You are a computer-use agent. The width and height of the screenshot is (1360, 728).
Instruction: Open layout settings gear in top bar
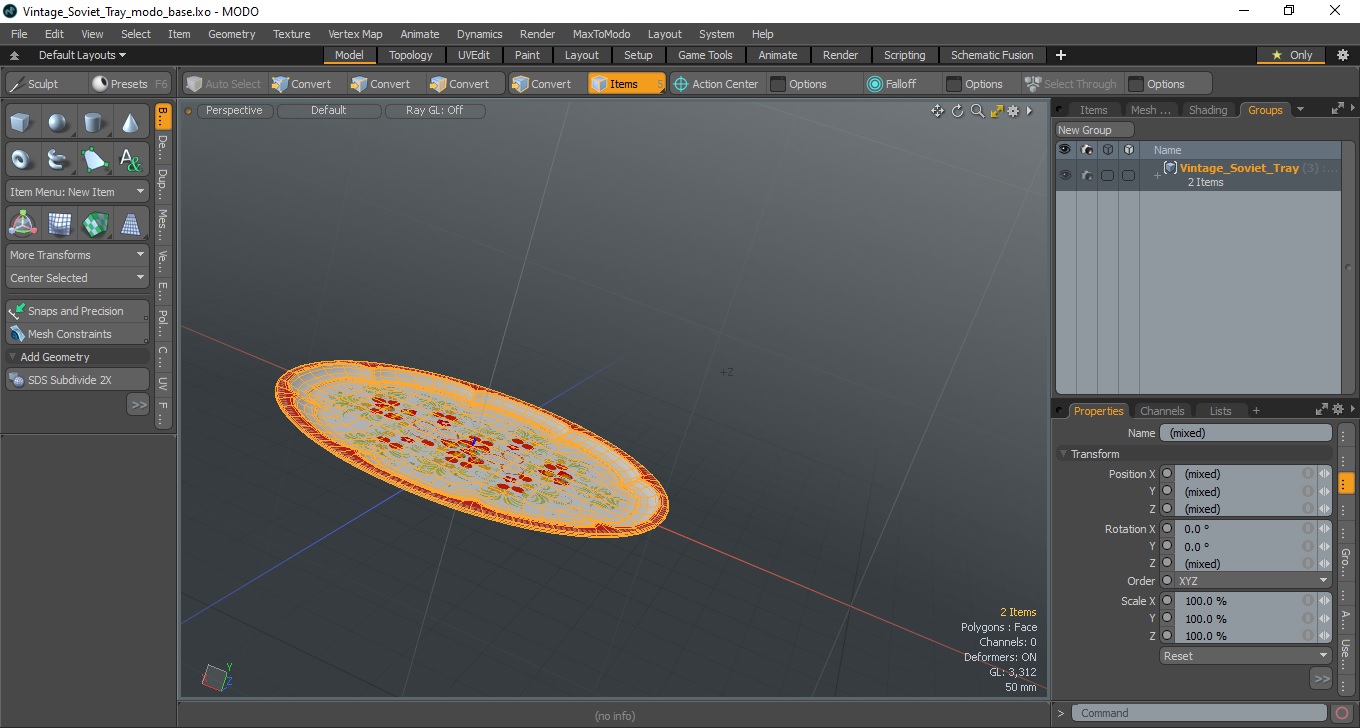pos(1343,55)
